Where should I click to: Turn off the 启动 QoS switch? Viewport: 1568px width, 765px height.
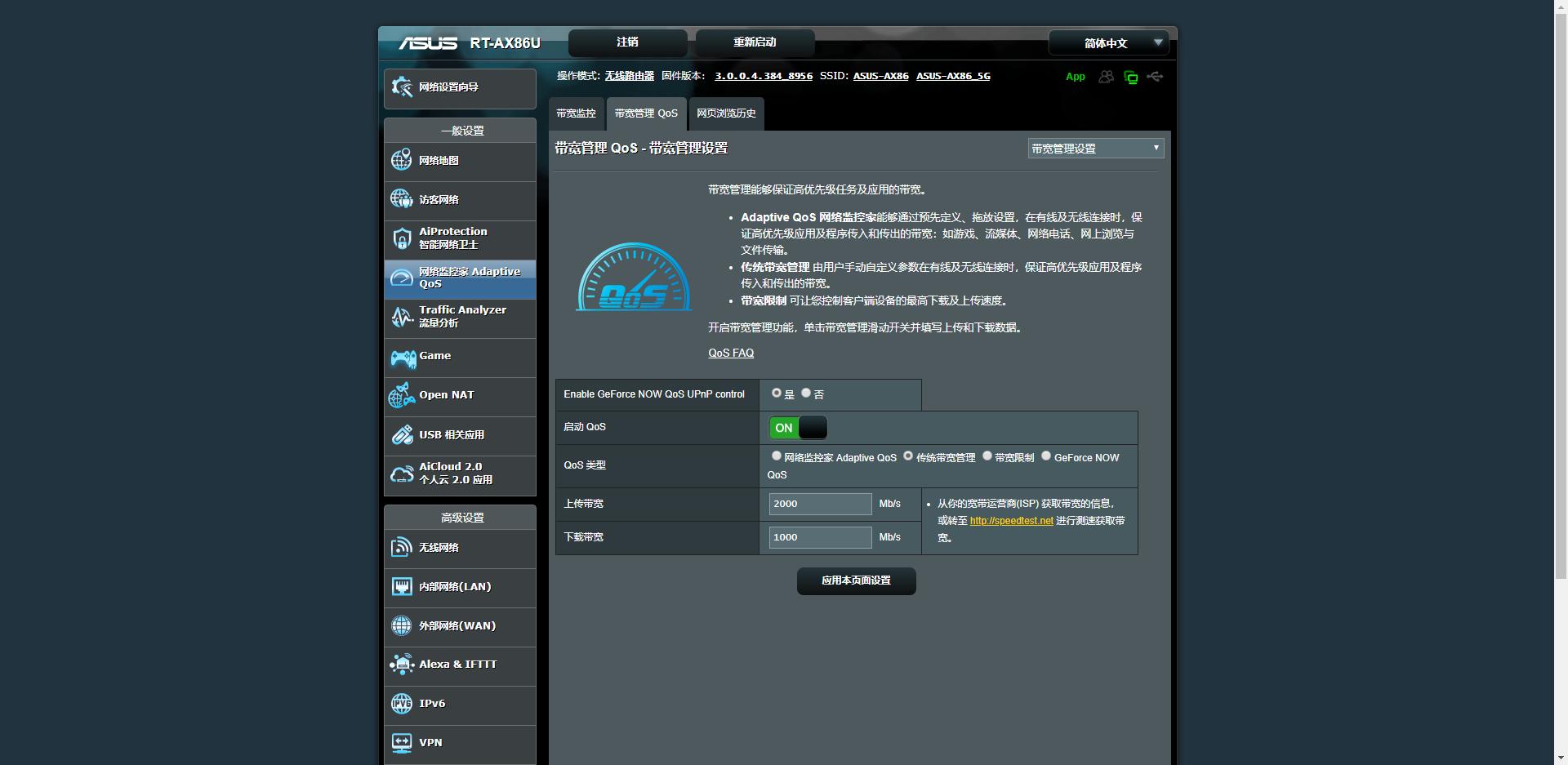tap(798, 427)
